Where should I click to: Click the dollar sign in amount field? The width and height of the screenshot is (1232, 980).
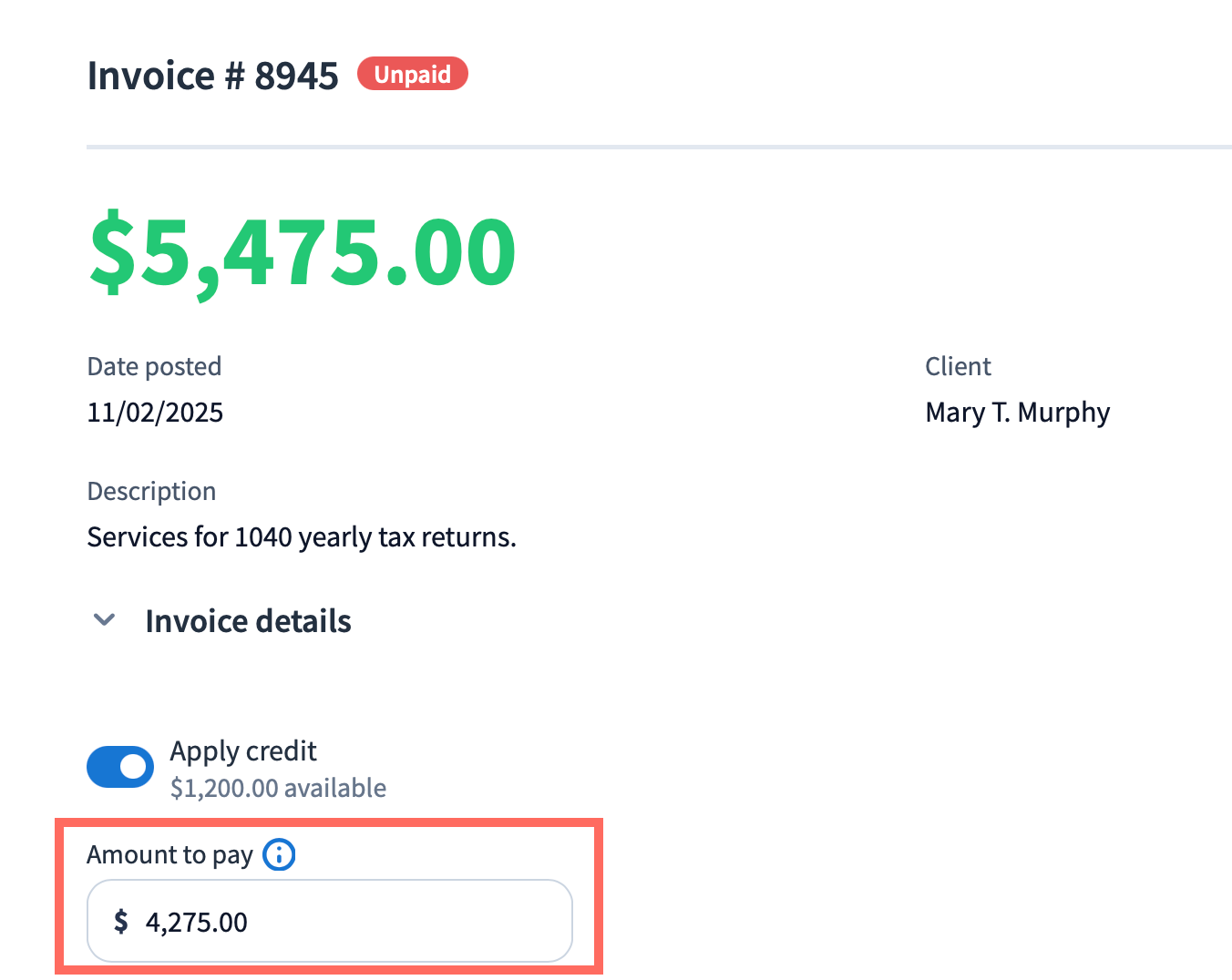click(x=120, y=922)
